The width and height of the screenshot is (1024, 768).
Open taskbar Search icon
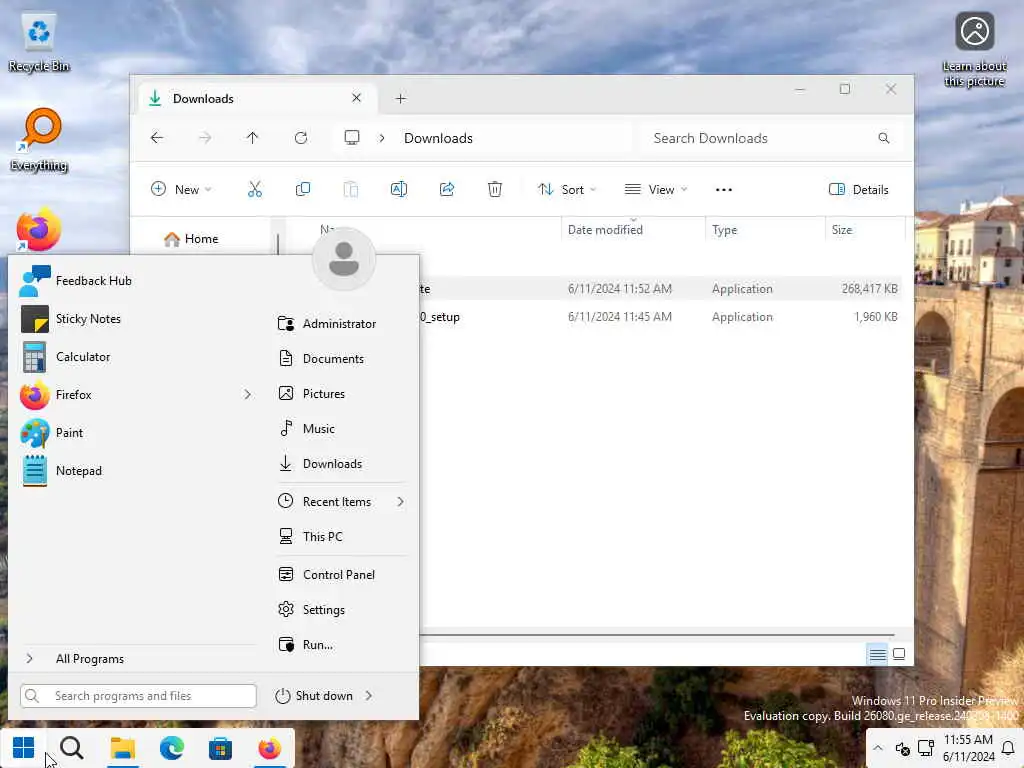click(x=72, y=748)
